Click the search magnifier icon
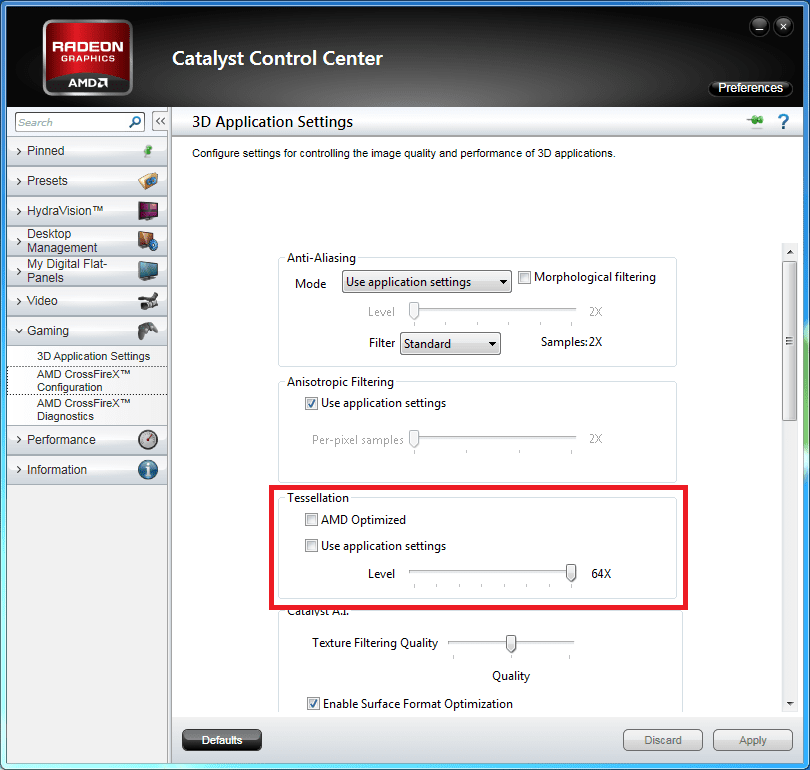Image resolution: width=810 pixels, height=770 pixels. [135, 122]
